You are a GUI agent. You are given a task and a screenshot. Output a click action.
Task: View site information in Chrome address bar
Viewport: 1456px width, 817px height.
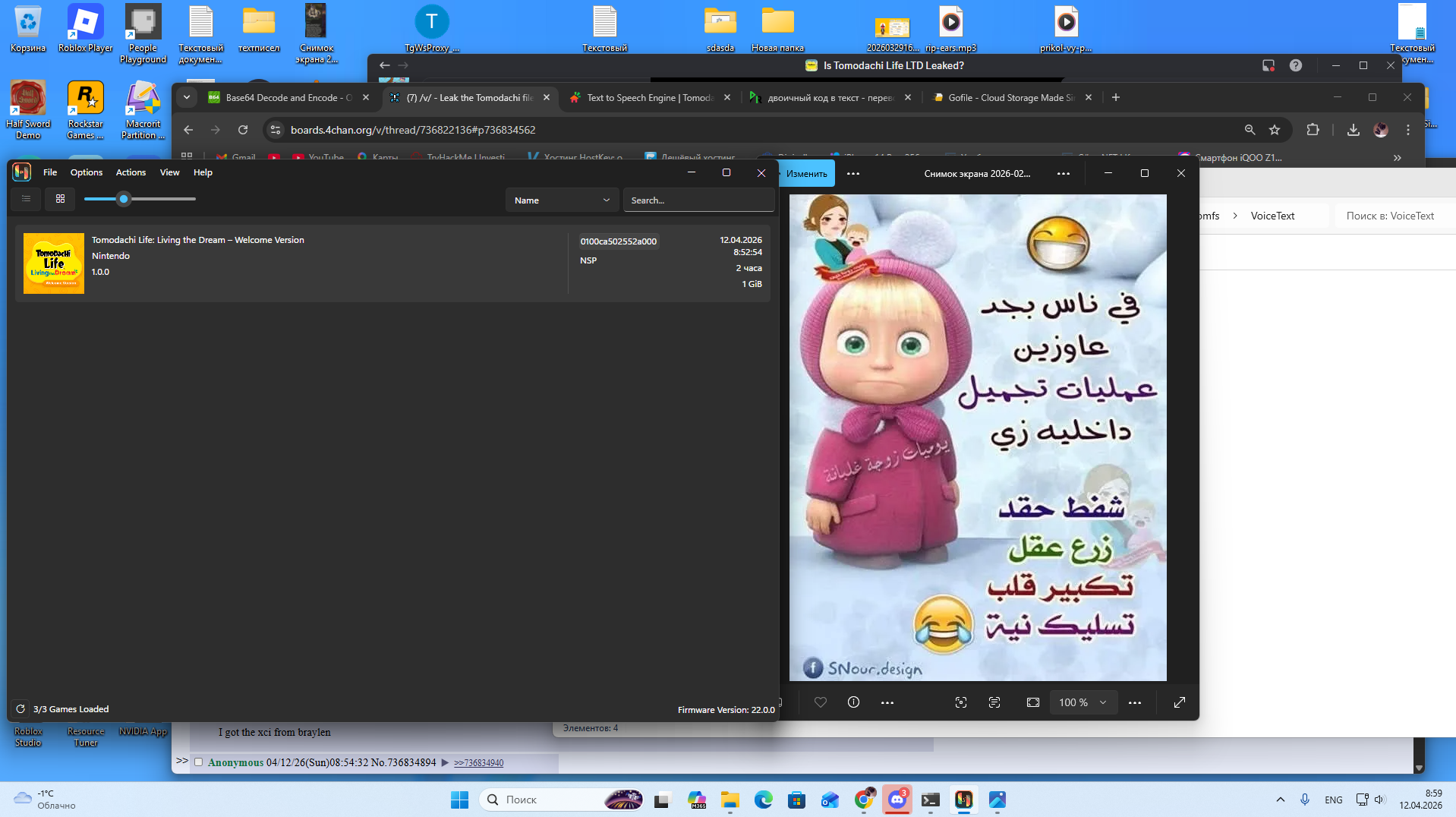pos(276,130)
